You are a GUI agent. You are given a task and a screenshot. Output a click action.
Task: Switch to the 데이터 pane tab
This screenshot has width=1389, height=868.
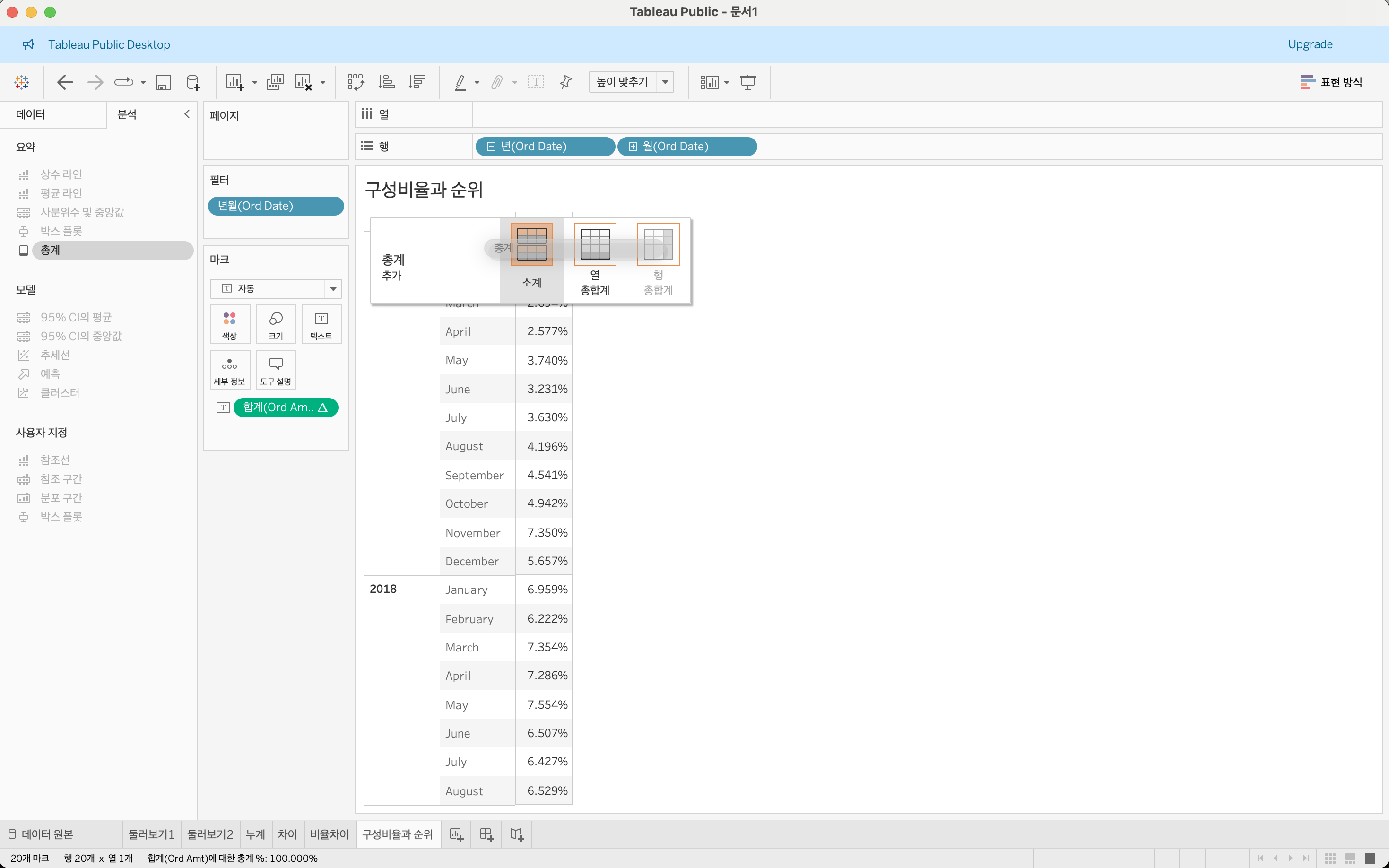31,114
